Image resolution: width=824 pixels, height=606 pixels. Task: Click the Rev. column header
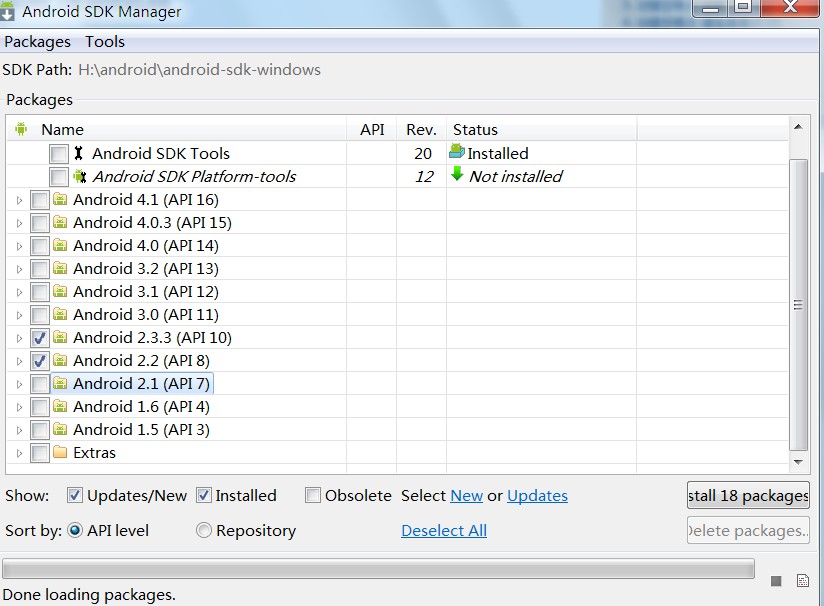coord(421,129)
